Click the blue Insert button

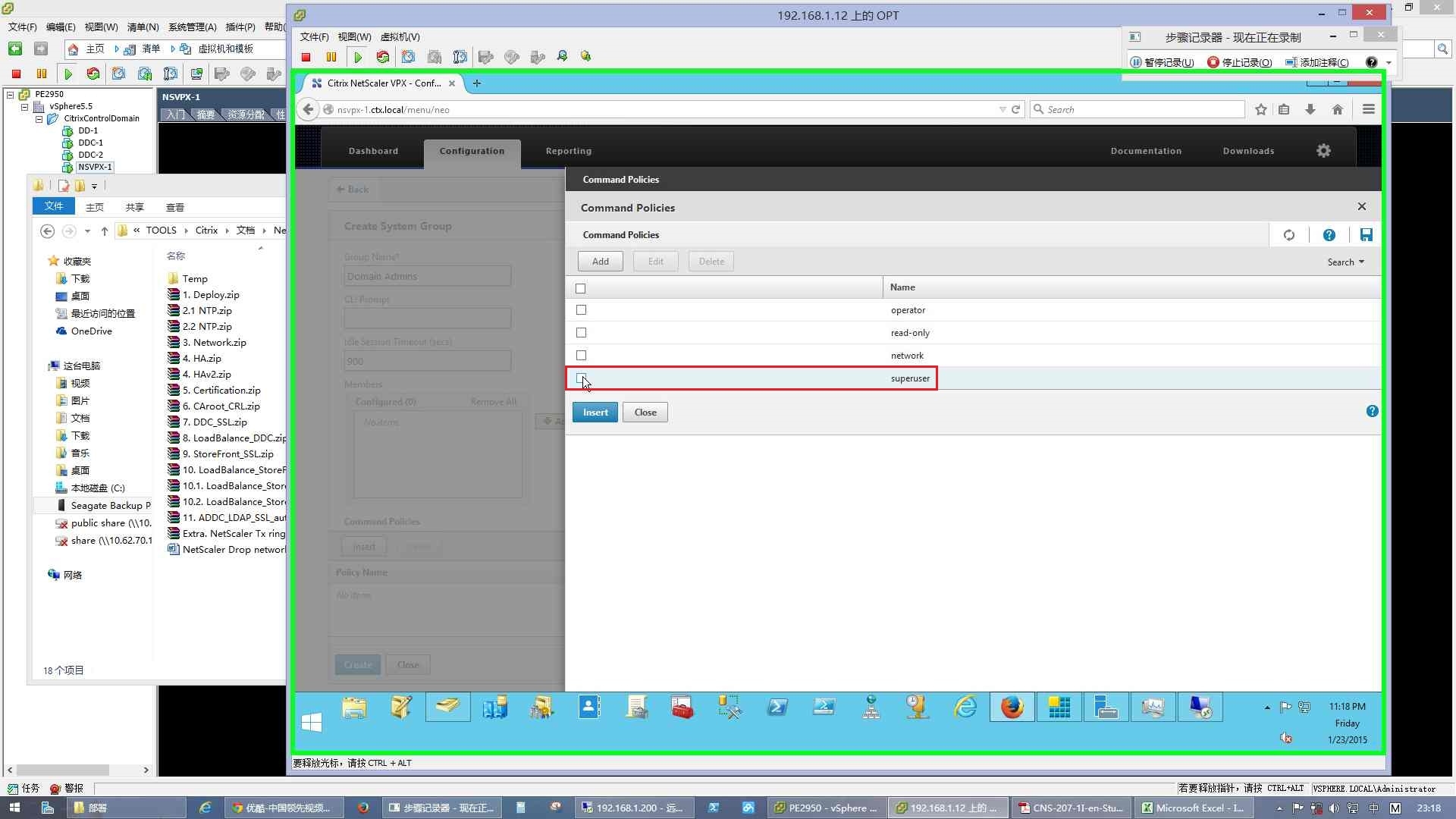tap(595, 412)
